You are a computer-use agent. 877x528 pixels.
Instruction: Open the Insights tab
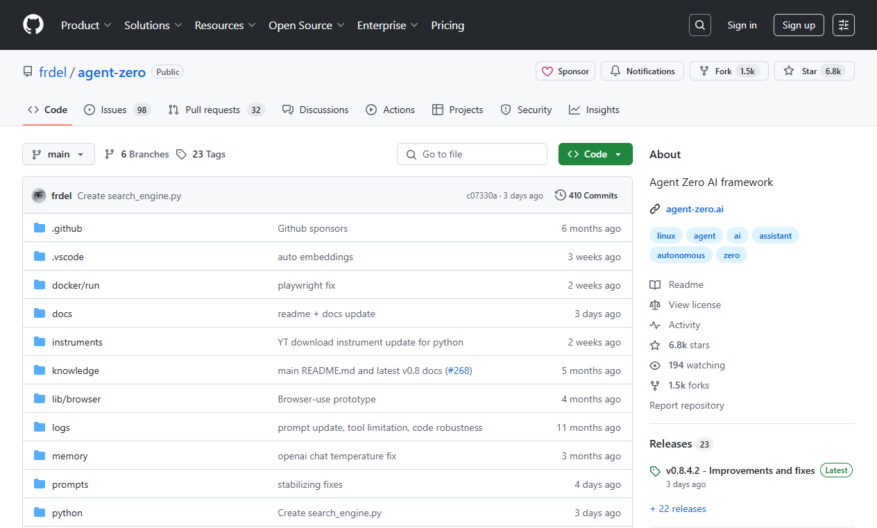594,110
